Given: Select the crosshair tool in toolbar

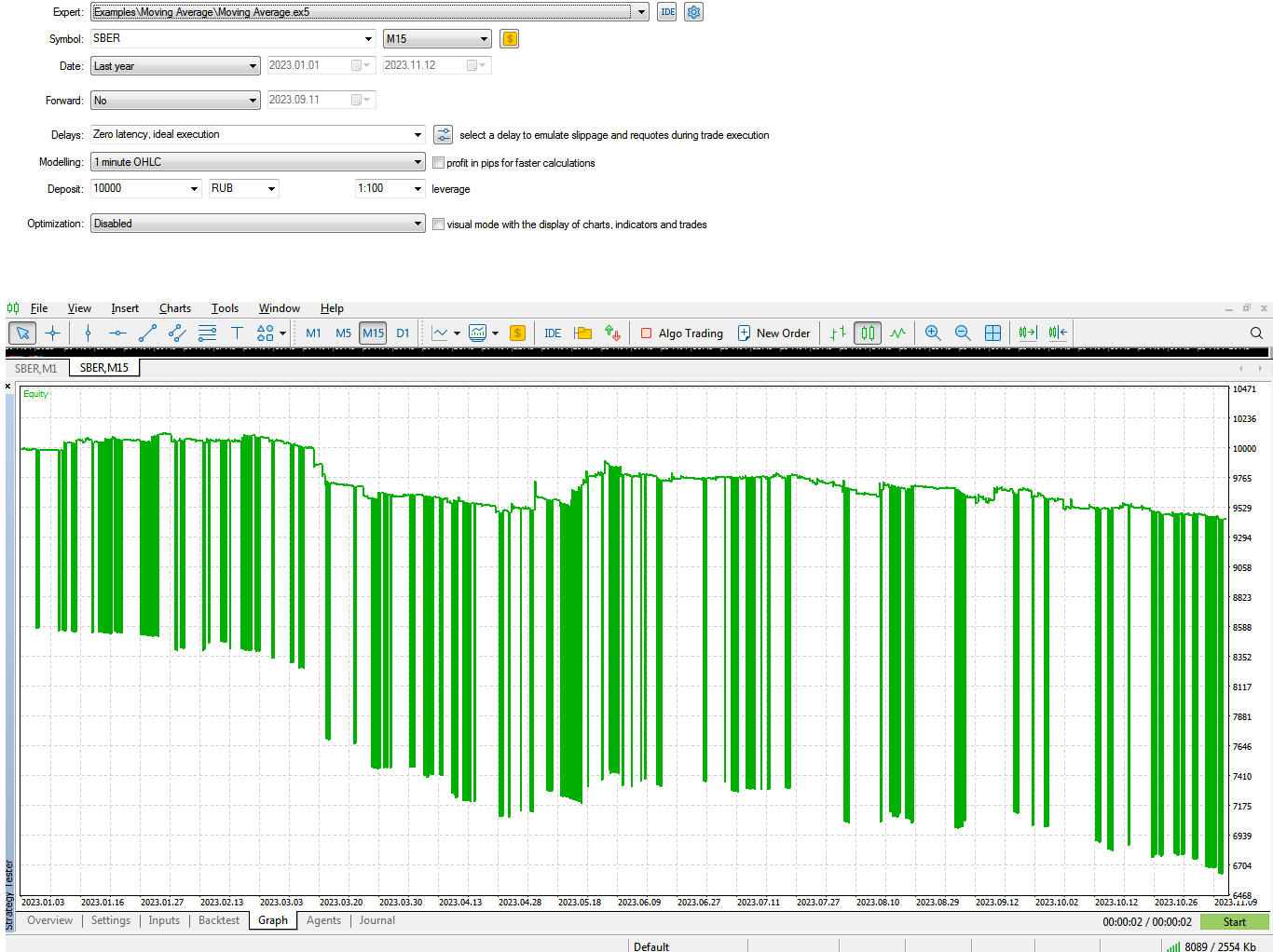Looking at the screenshot, I should pyautogui.click(x=53, y=333).
